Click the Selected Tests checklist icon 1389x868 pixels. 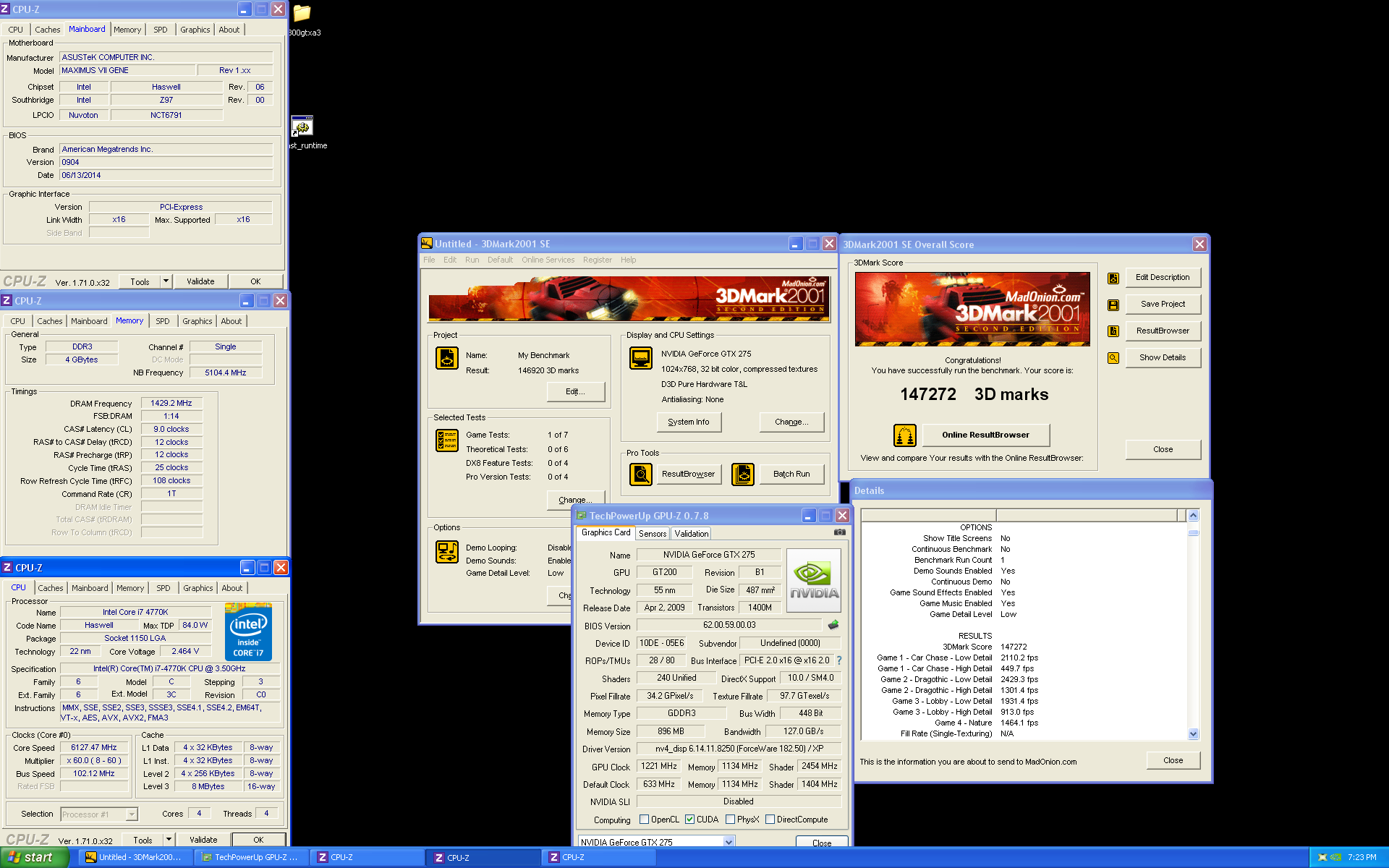447,440
